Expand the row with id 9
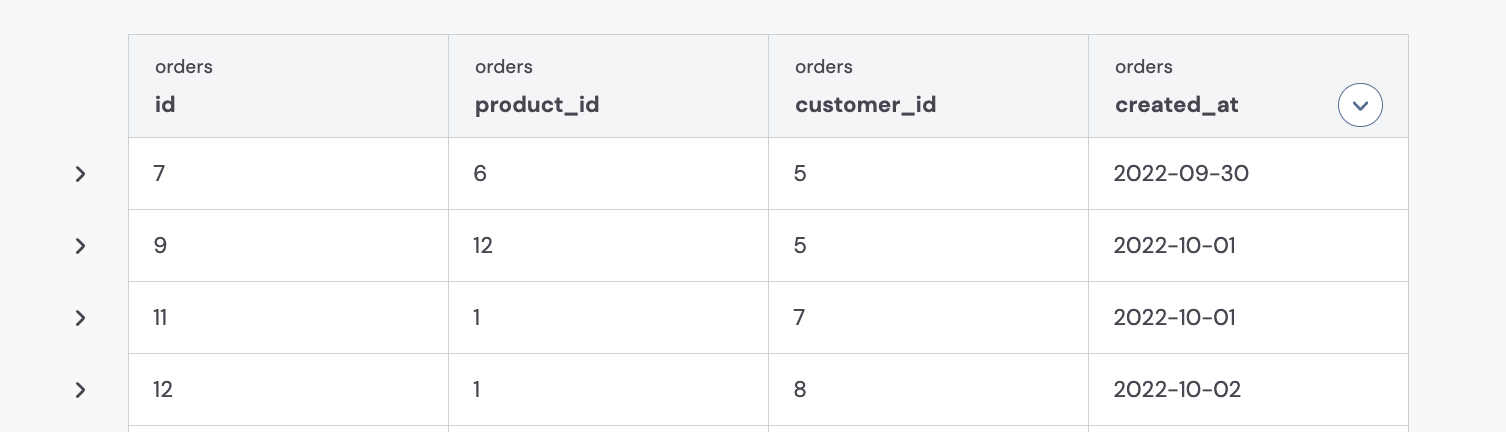 coord(80,246)
